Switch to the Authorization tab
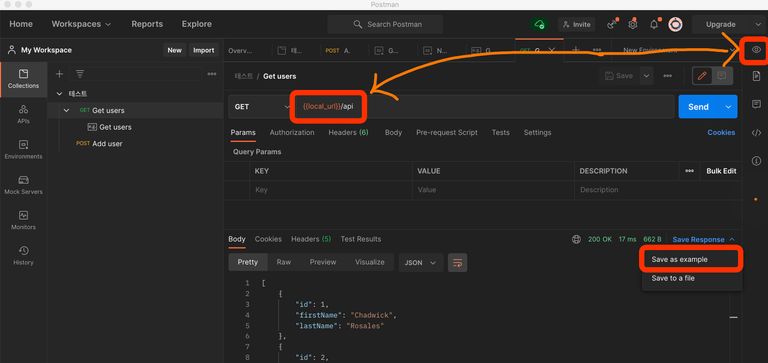The width and height of the screenshot is (768, 363). pos(292,132)
